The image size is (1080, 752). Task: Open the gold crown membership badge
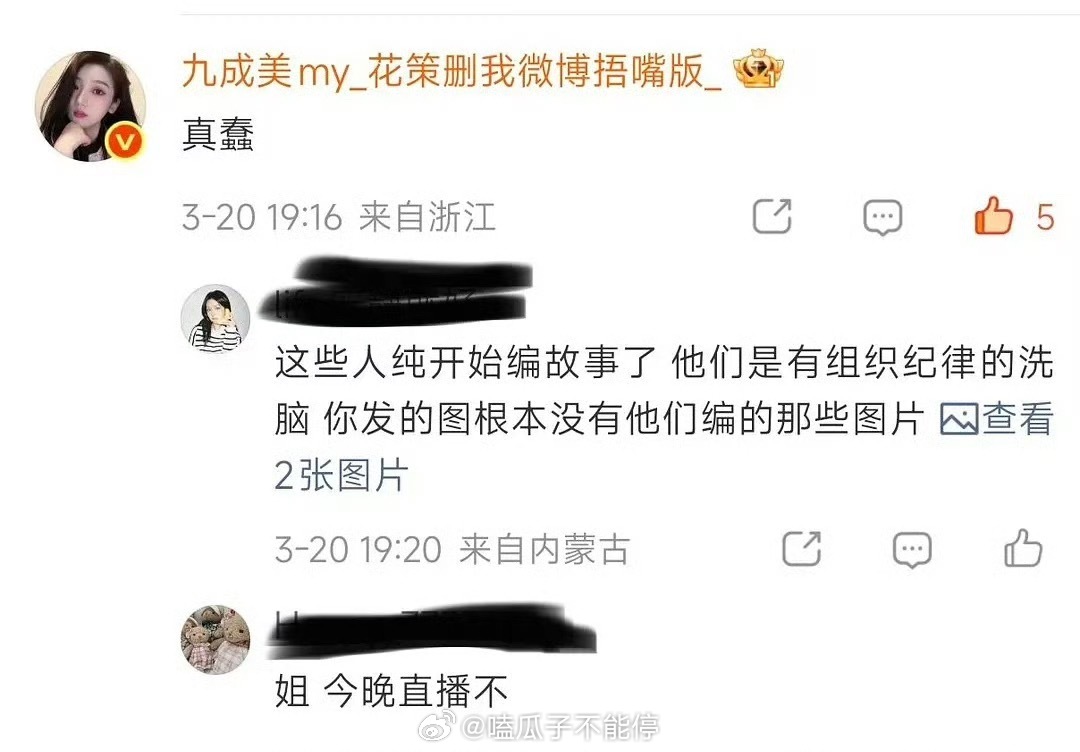click(758, 69)
